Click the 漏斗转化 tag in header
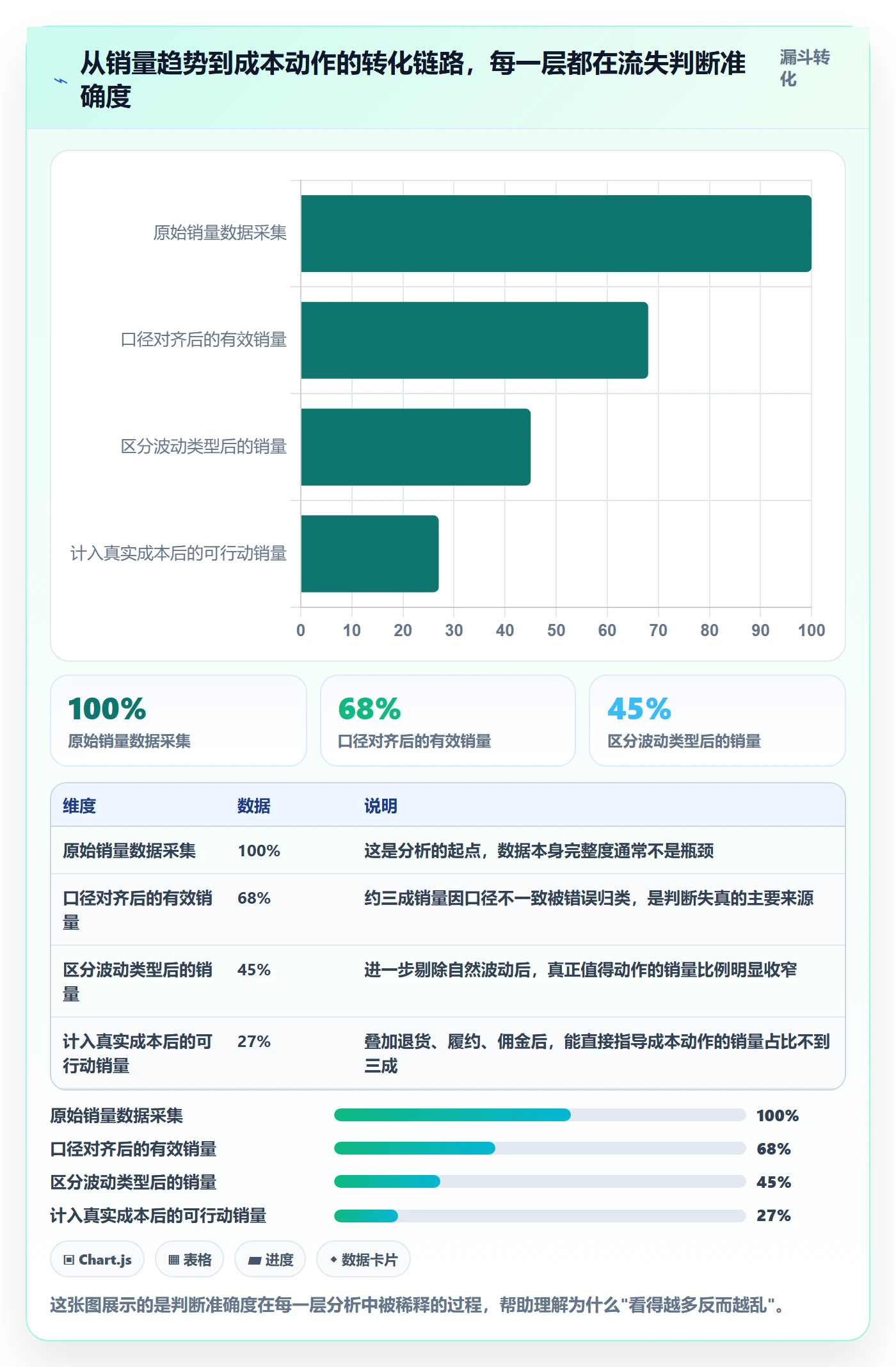 (x=804, y=68)
